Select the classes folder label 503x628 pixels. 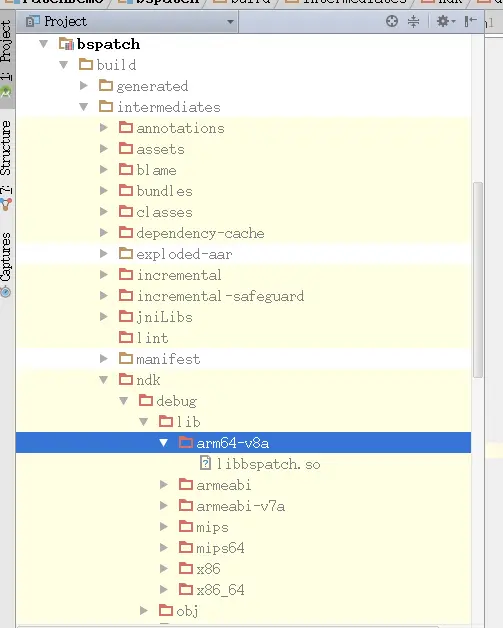coord(165,212)
